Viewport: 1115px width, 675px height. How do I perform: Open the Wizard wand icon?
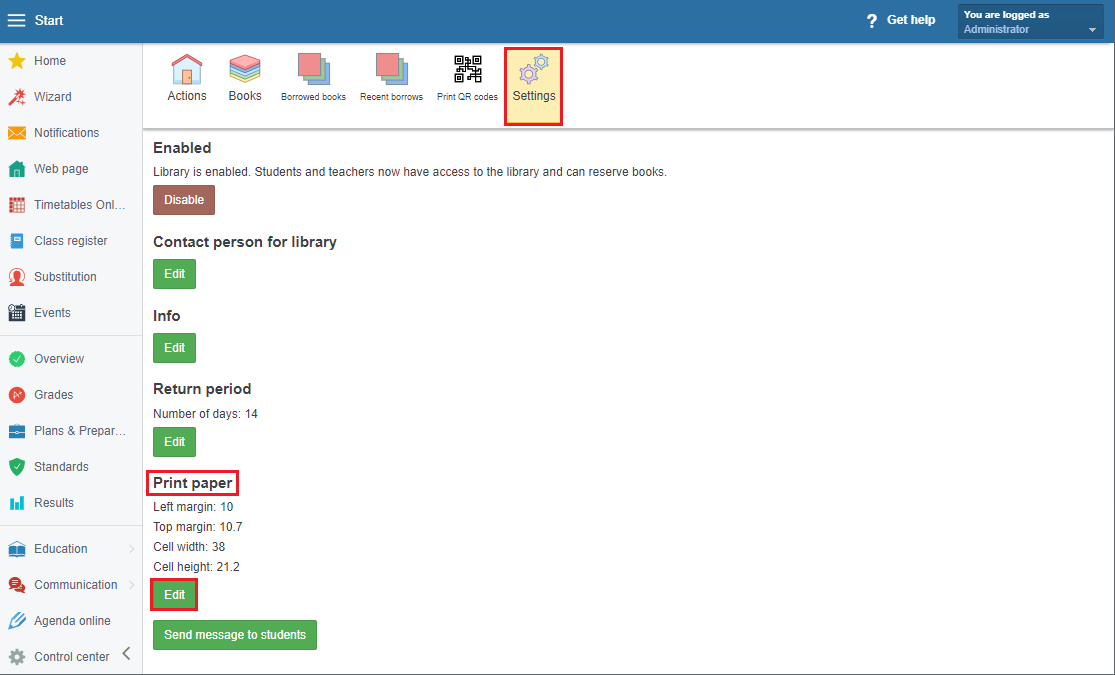17,97
